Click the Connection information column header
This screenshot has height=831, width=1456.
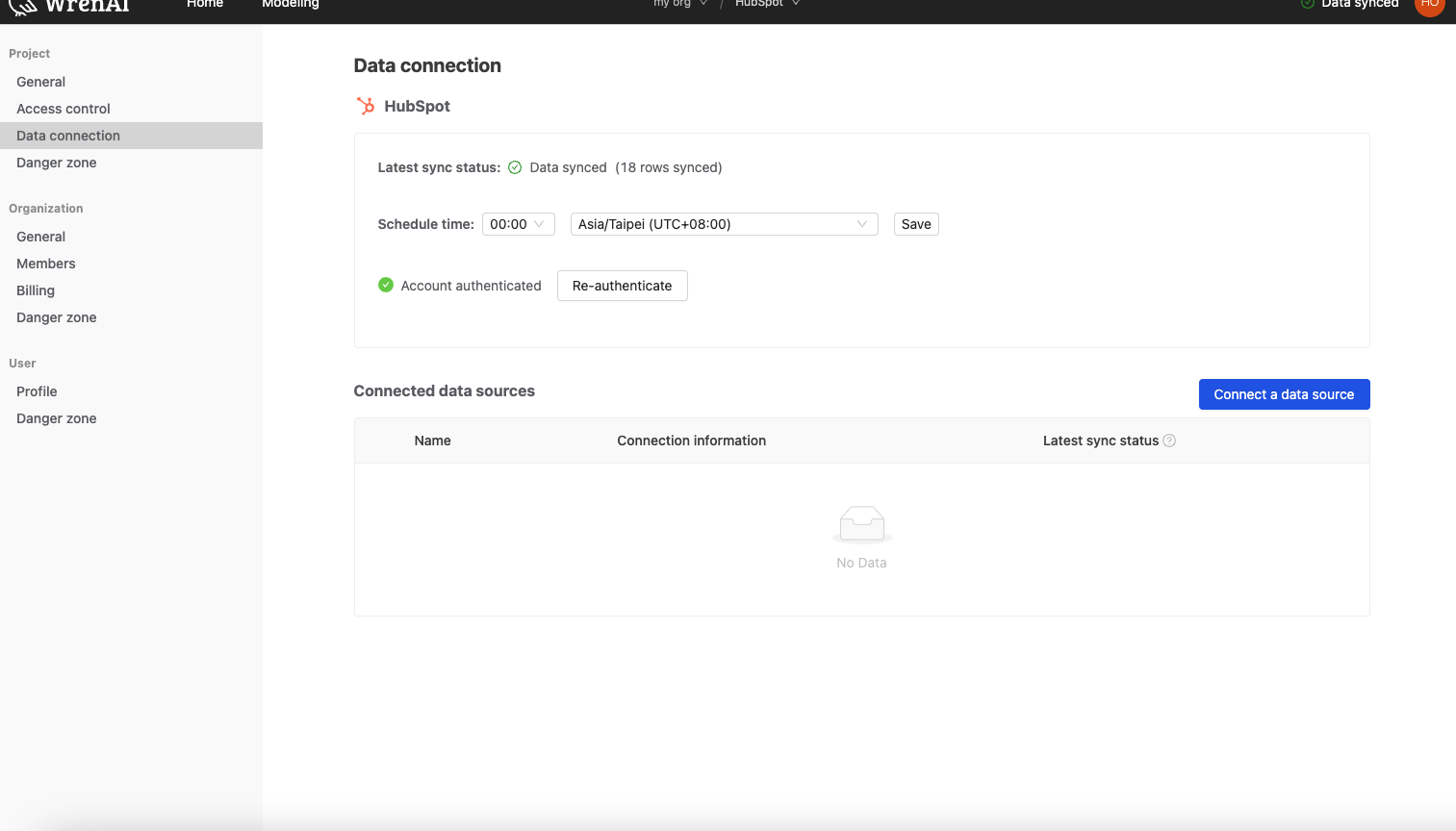coord(692,441)
